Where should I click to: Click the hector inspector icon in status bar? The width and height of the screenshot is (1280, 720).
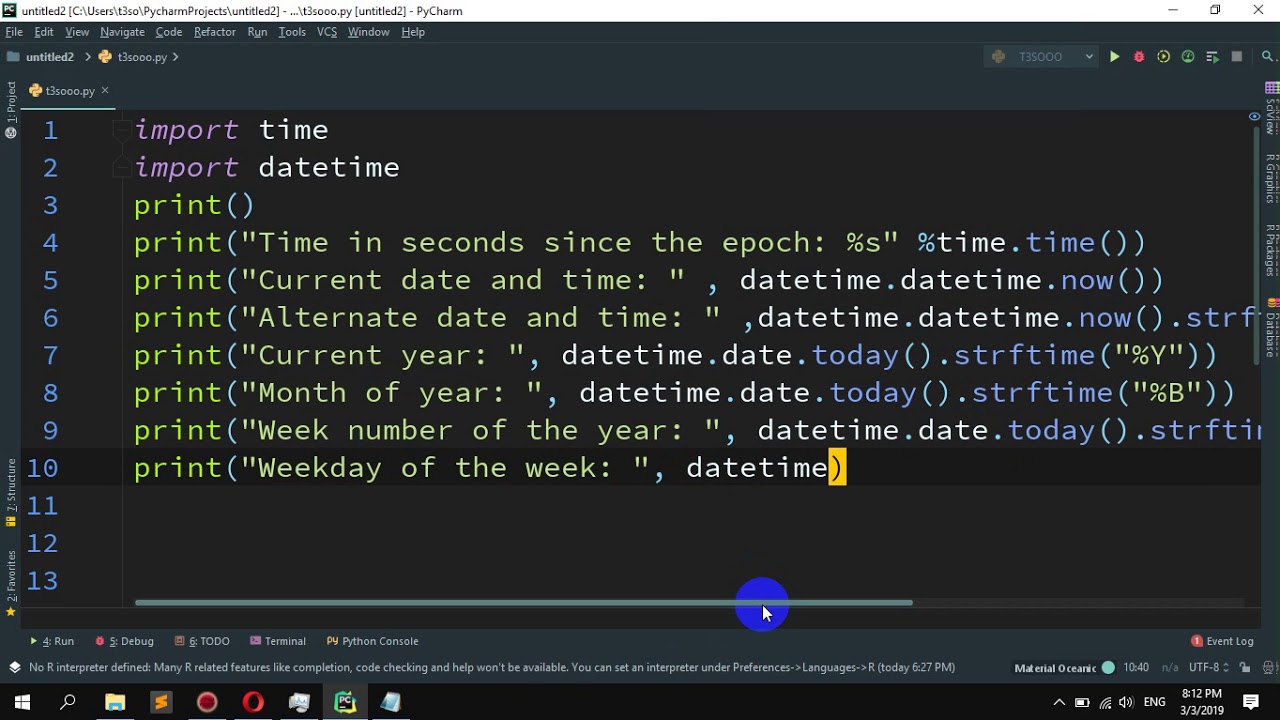(x=1268, y=668)
